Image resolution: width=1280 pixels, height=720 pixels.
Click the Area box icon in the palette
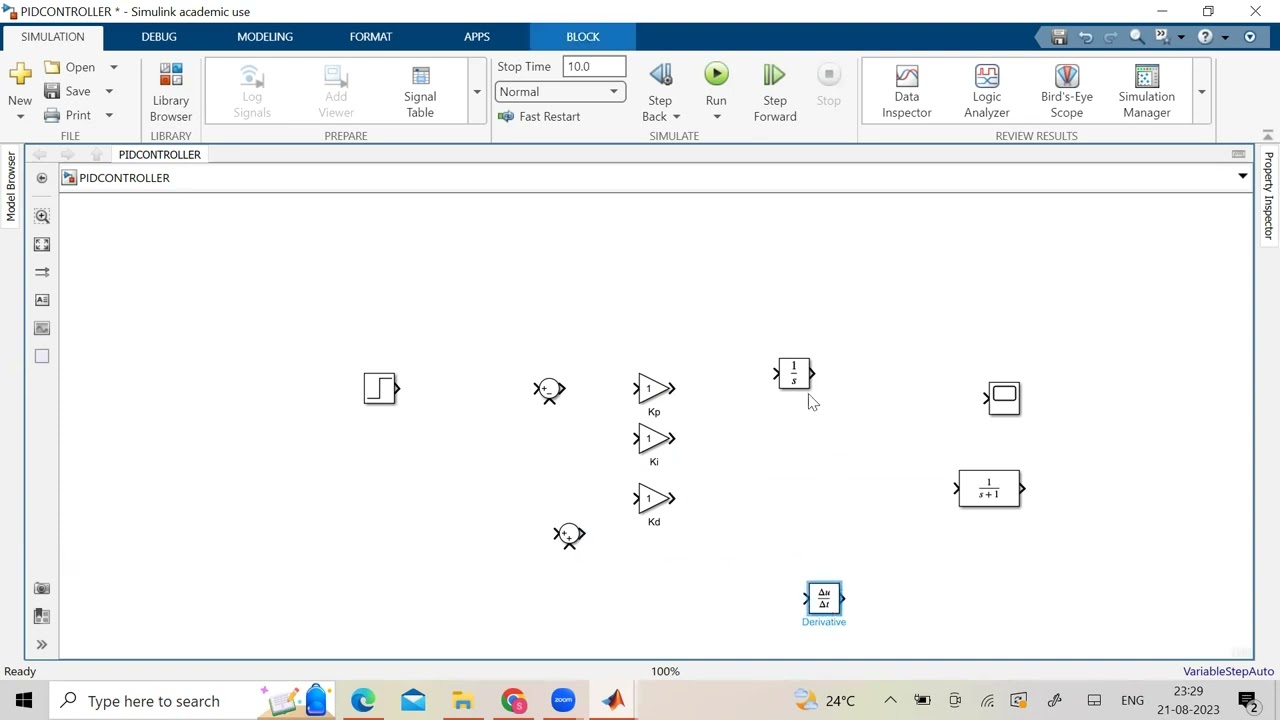[x=42, y=356]
